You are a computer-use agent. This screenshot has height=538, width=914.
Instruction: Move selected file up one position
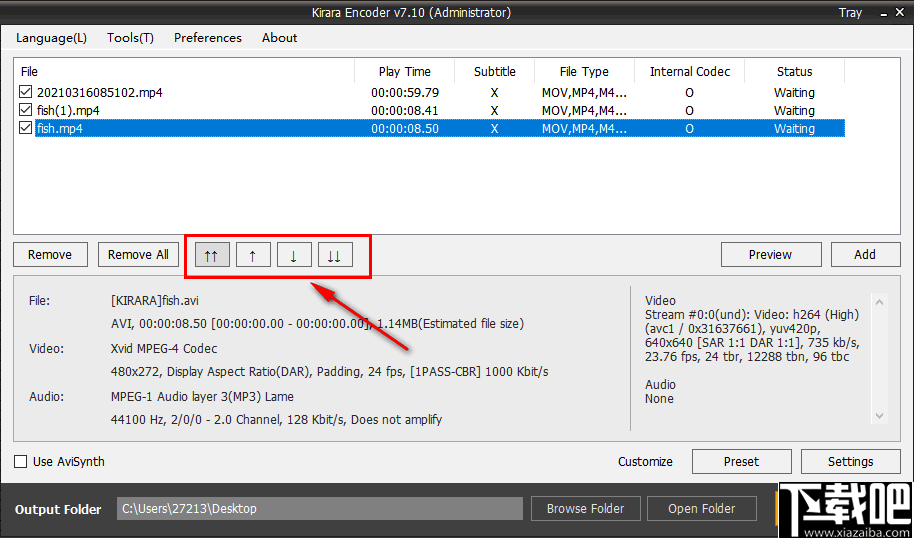click(253, 255)
